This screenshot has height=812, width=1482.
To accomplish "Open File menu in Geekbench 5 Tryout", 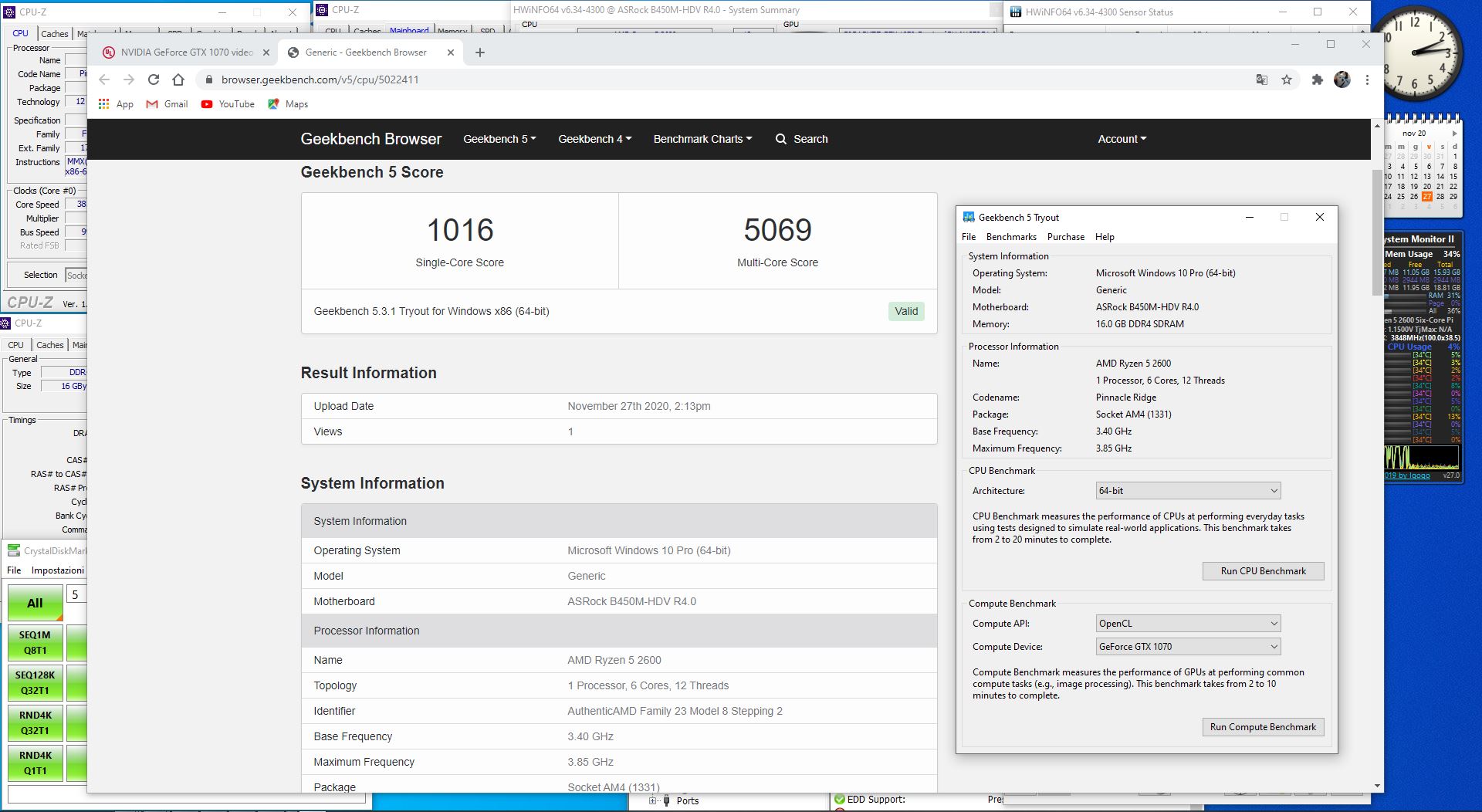I will click(969, 237).
